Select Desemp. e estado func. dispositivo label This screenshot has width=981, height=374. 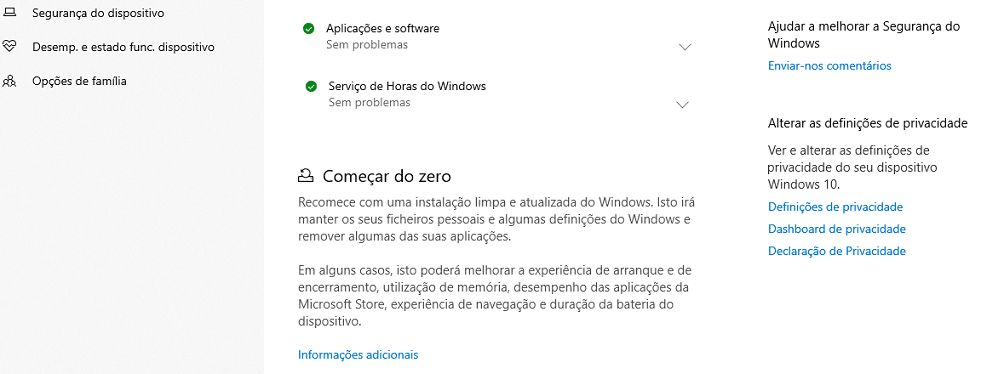pos(123,47)
